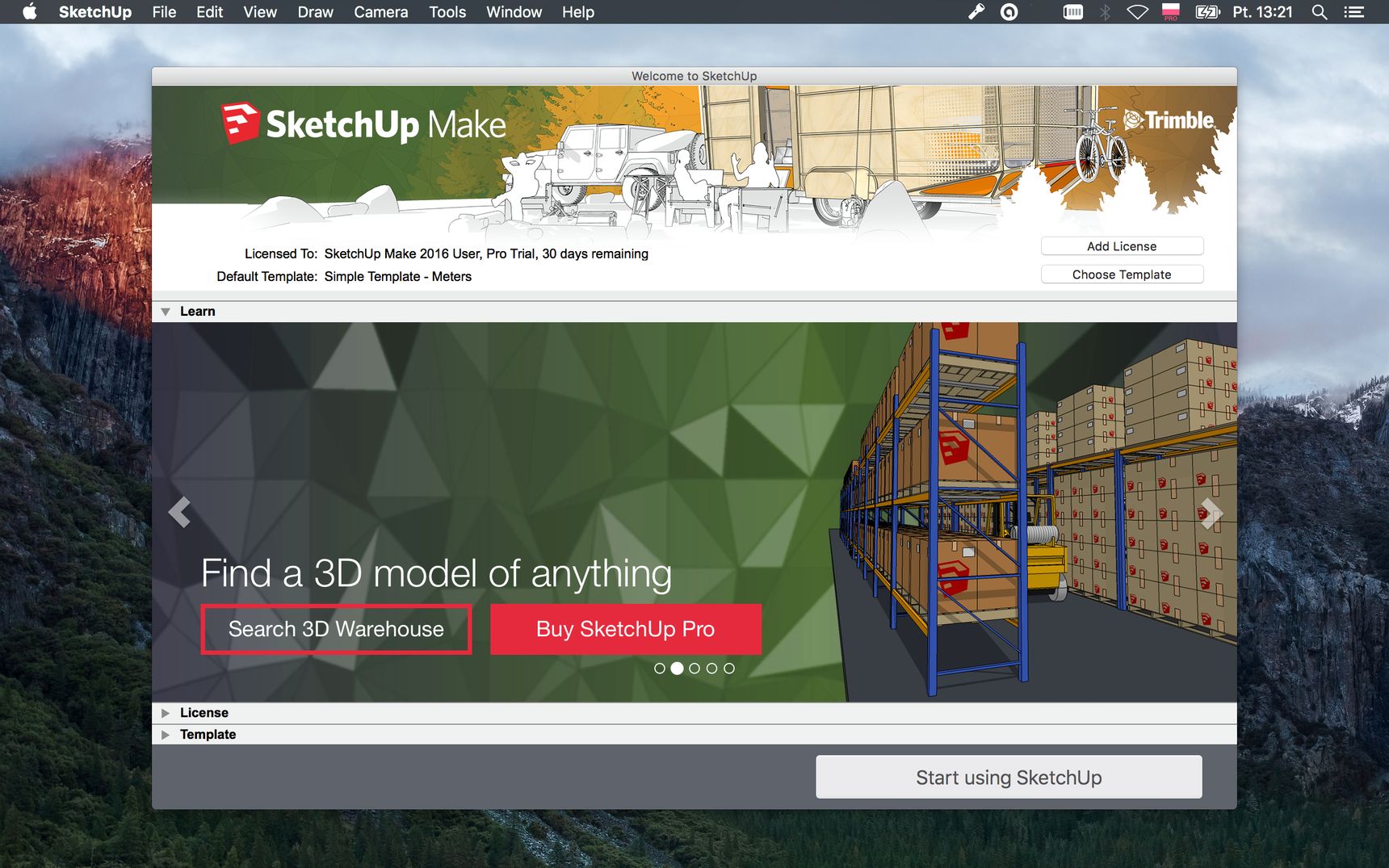The width and height of the screenshot is (1389, 868).
Task: Click the Bluetooth status icon
Action: 1106,12
